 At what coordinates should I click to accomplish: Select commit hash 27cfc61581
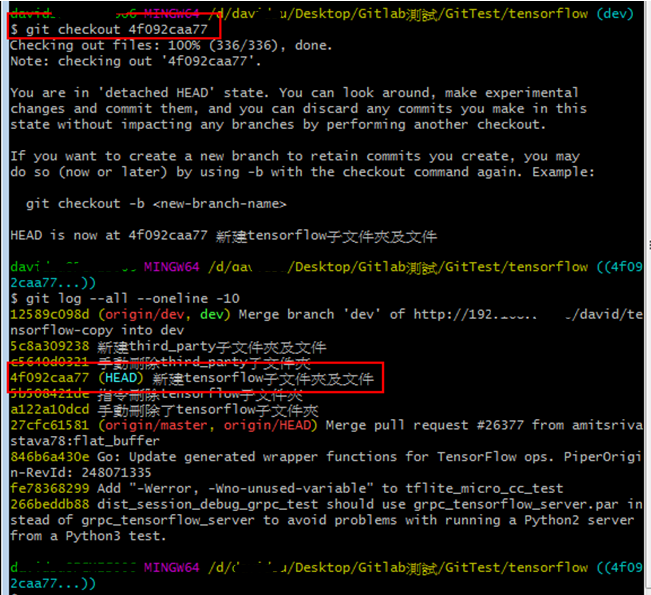[49, 426]
